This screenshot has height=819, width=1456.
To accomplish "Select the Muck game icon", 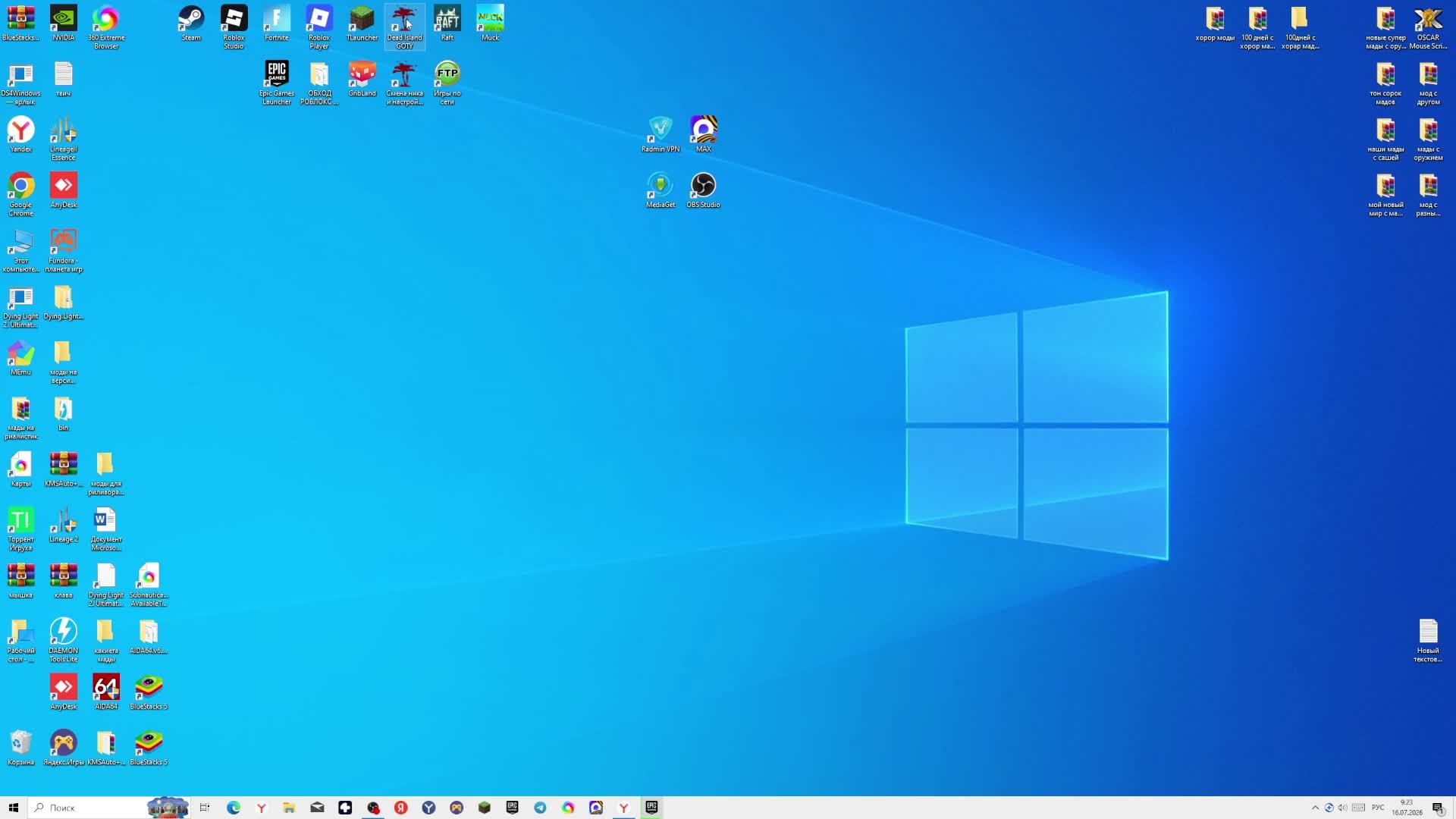I will (491, 24).
